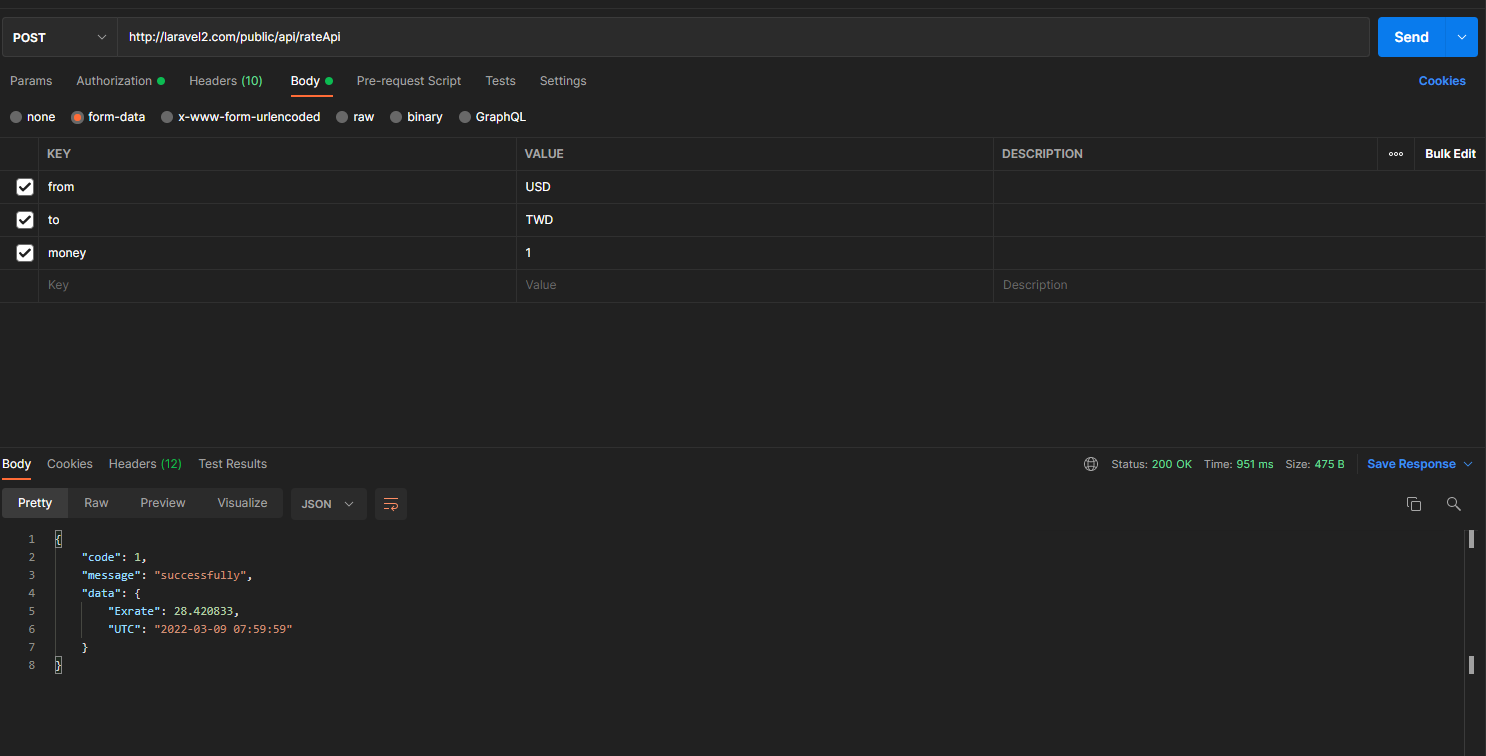The height and width of the screenshot is (756, 1486).
Task: Toggle the wrap lines icon
Action: click(391, 504)
